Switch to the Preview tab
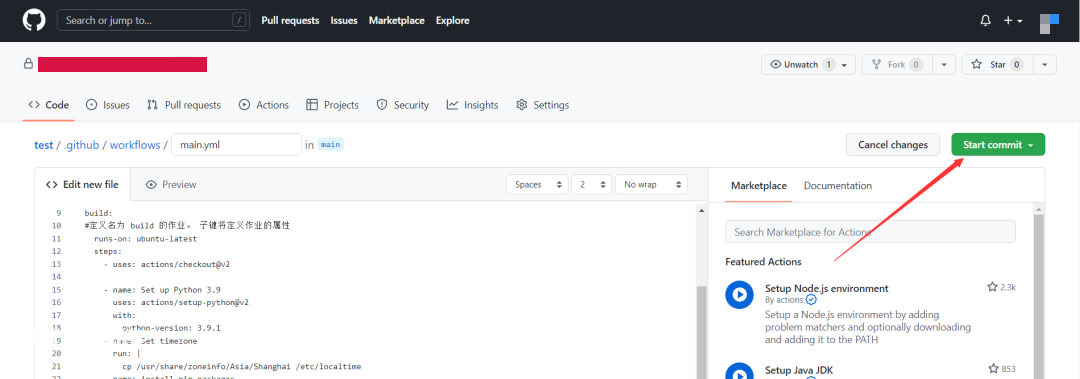Image resolution: width=1080 pixels, height=379 pixels. (x=172, y=185)
